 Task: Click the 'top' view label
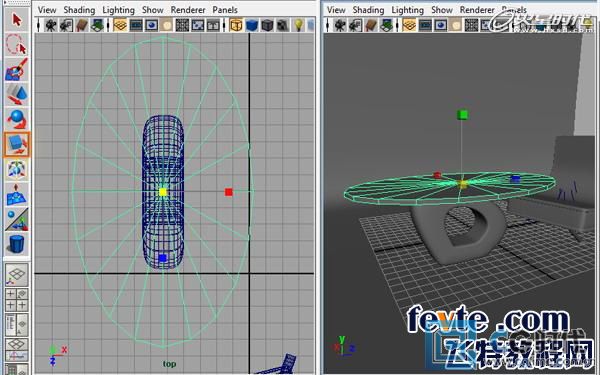point(170,364)
